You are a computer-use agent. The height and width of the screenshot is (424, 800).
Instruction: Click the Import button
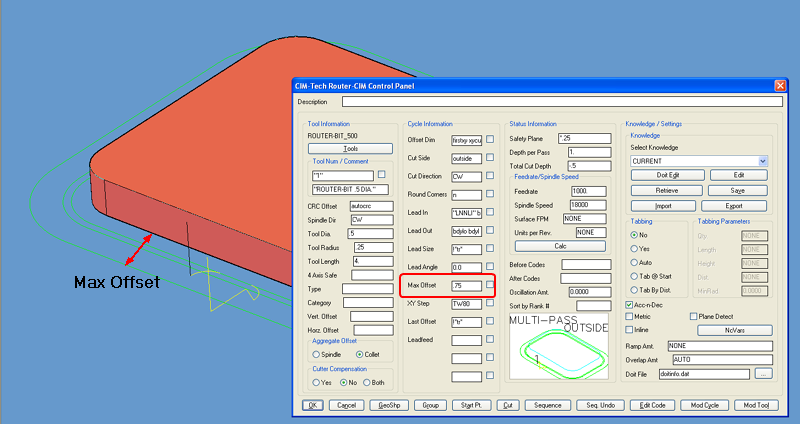[663, 206]
